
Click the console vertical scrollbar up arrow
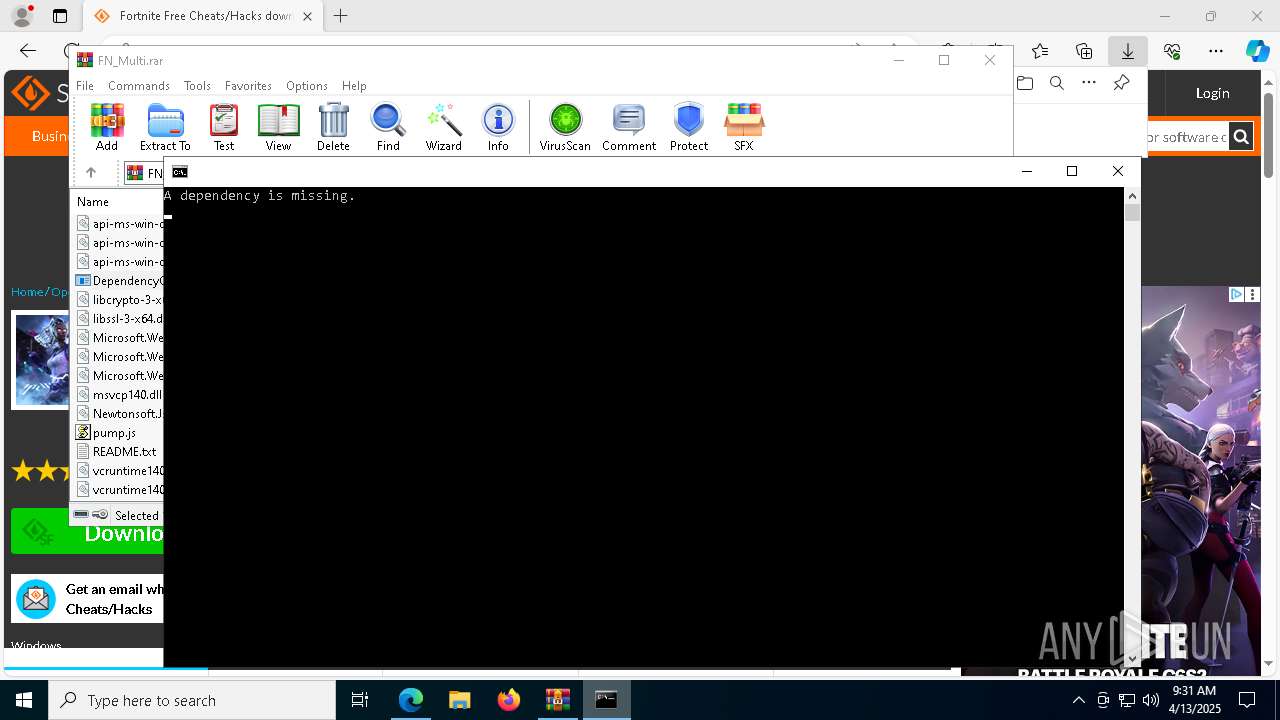coord(1132,195)
